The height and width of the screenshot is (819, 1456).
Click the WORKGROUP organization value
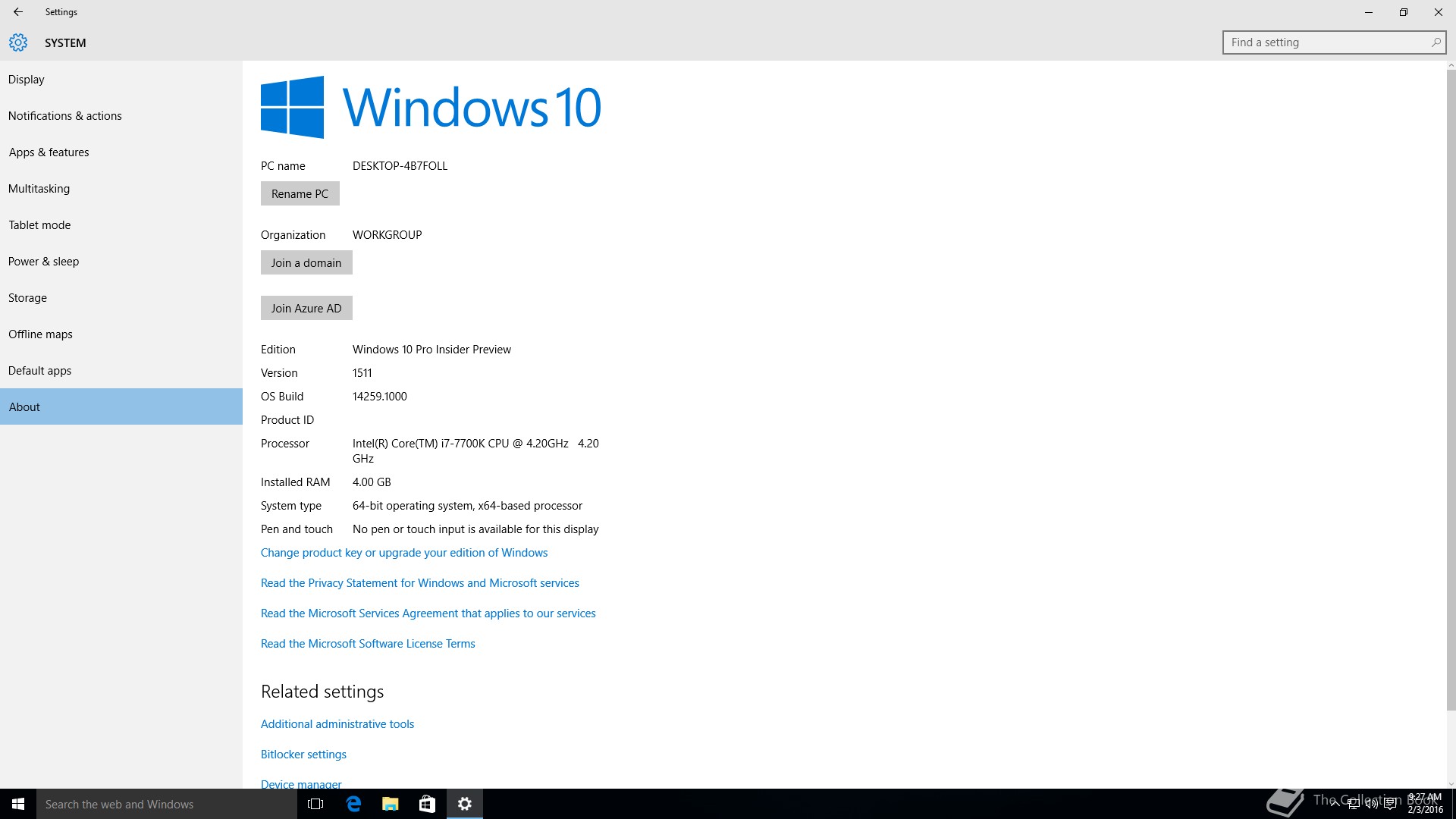click(388, 235)
